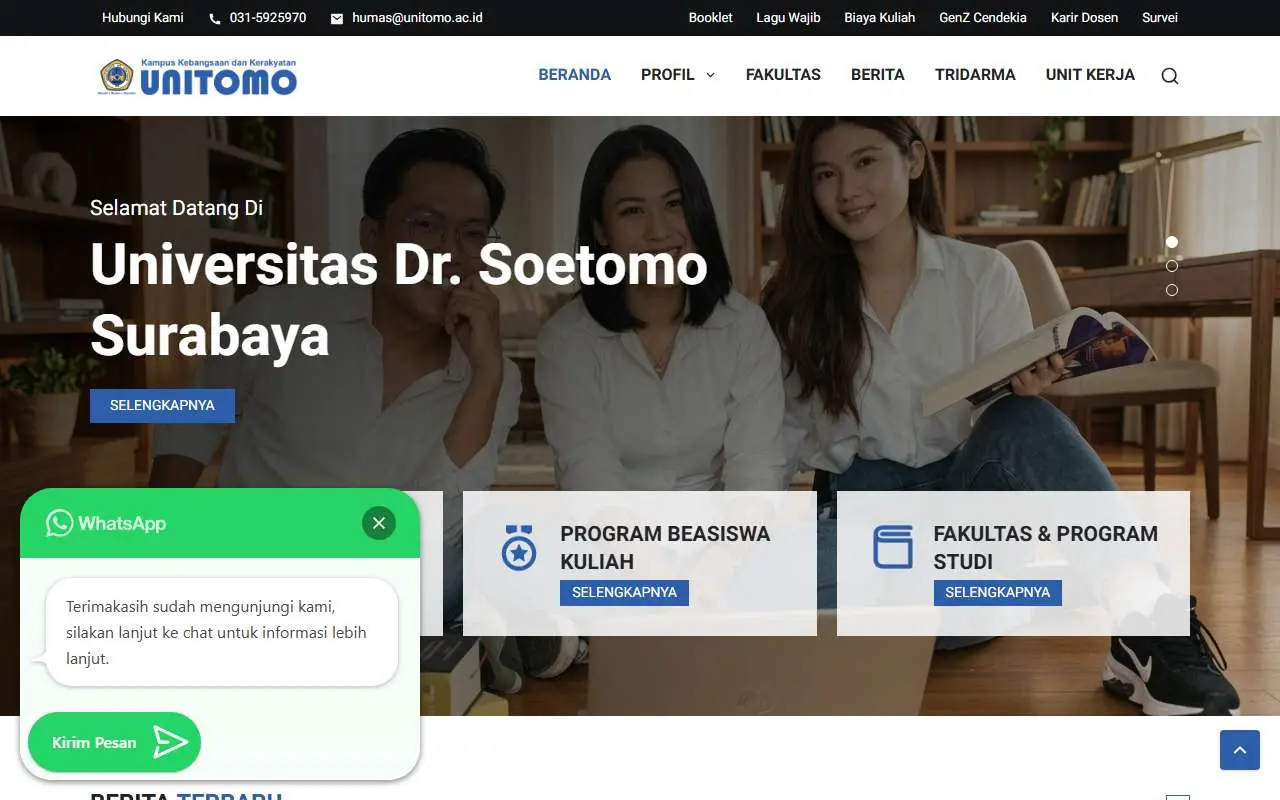Open the TRIDARMA menu item
Screen dimensions: 1280x800
coord(975,75)
